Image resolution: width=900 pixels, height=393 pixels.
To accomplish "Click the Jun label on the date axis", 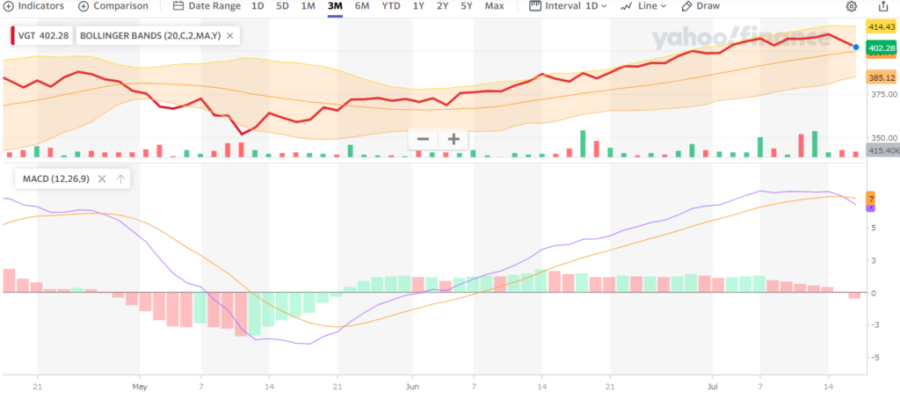I will 412,386.
